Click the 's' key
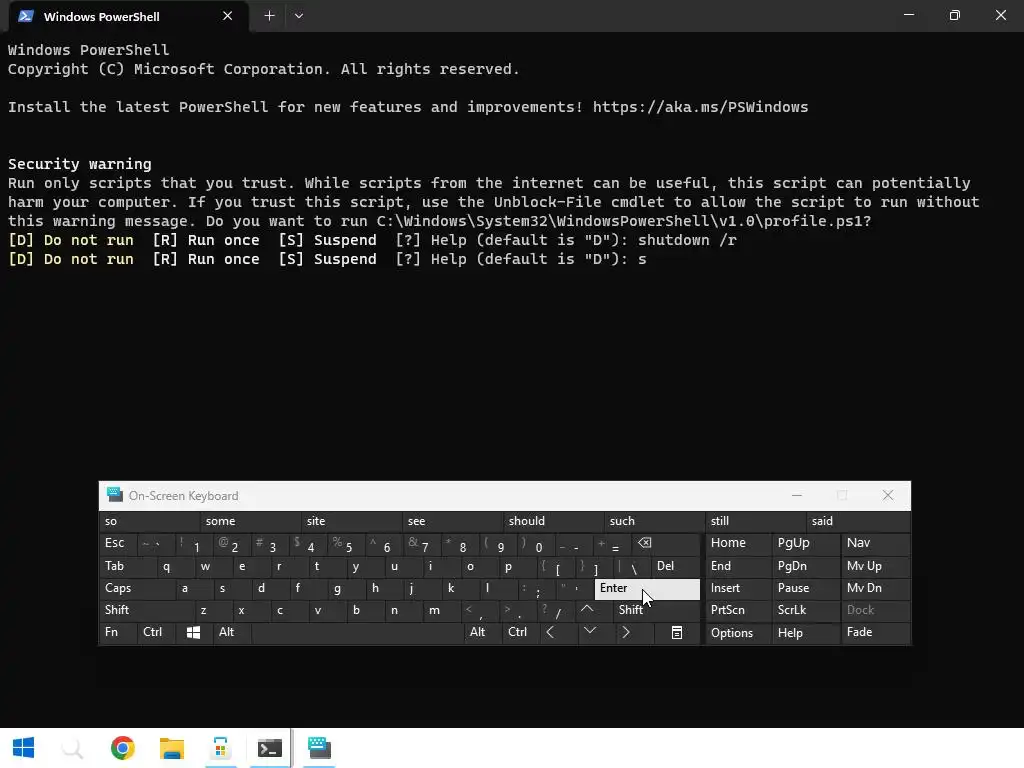This screenshot has height=768, width=1024. [231, 588]
